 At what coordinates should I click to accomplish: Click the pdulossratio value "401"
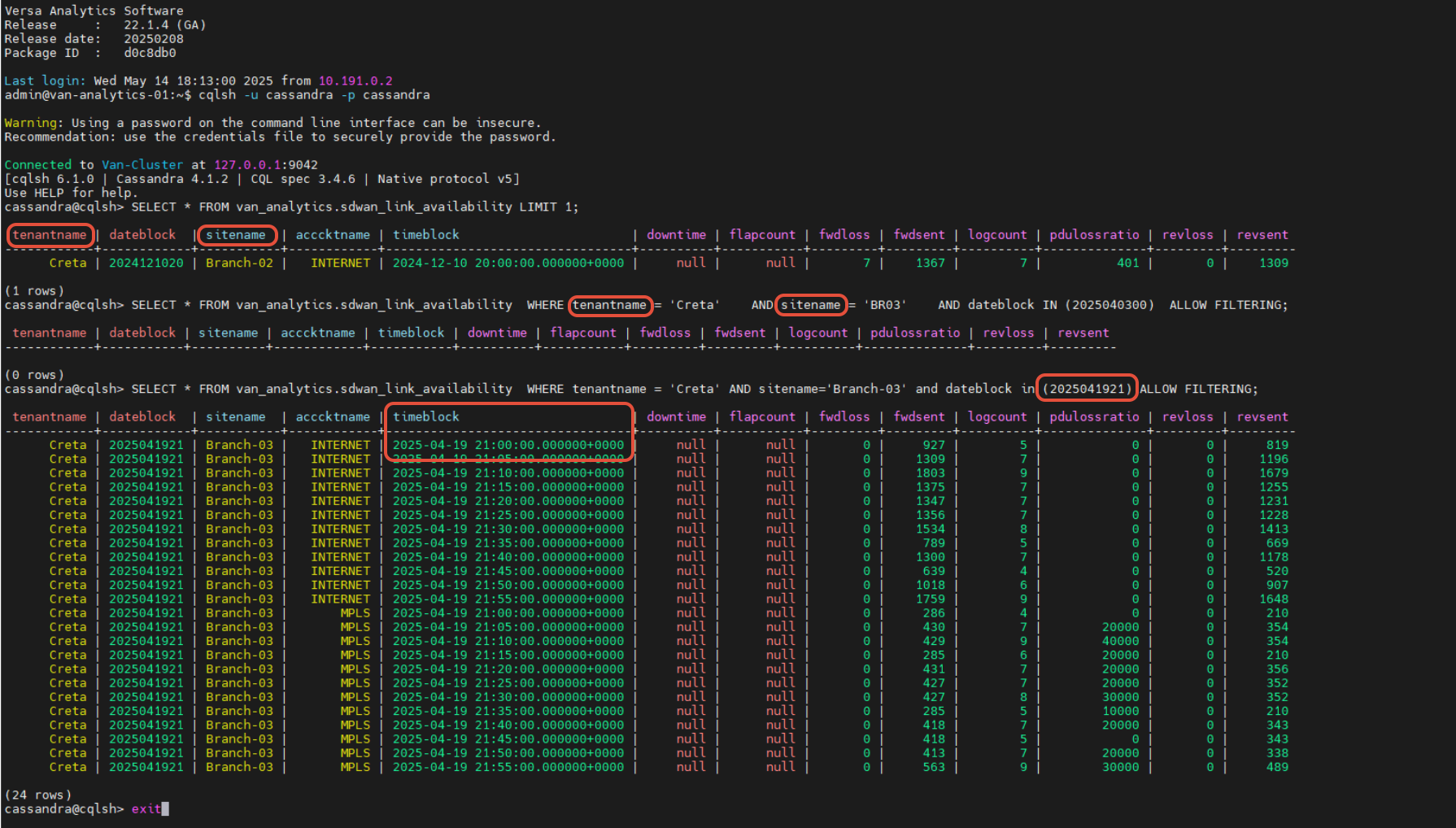pyautogui.click(x=1128, y=263)
